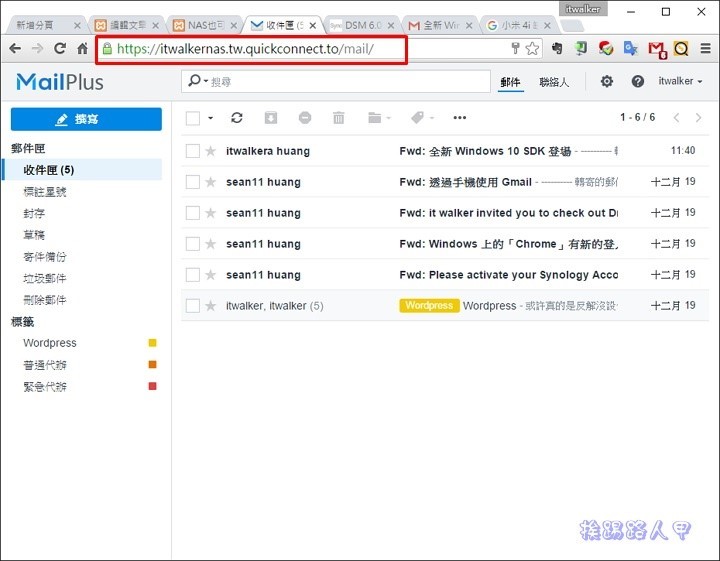This screenshot has width=720, height=561.
Task: Open the itwalker account dropdown
Action: pyautogui.click(x=680, y=82)
